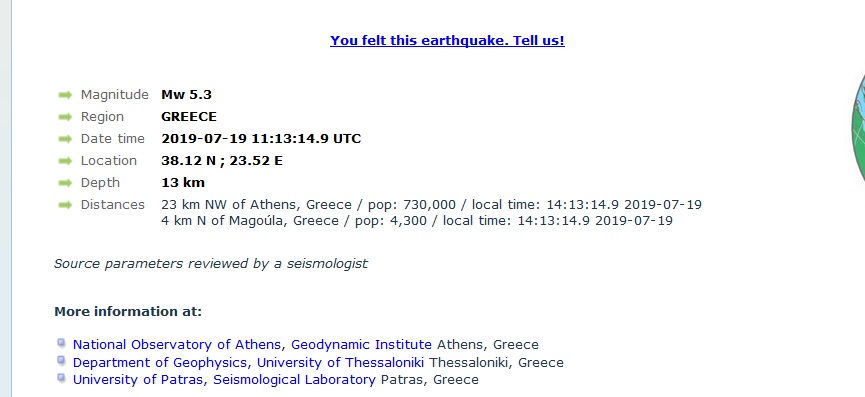Click the 13 km depth value
This screenshot has width=865, height=397.
183,183
